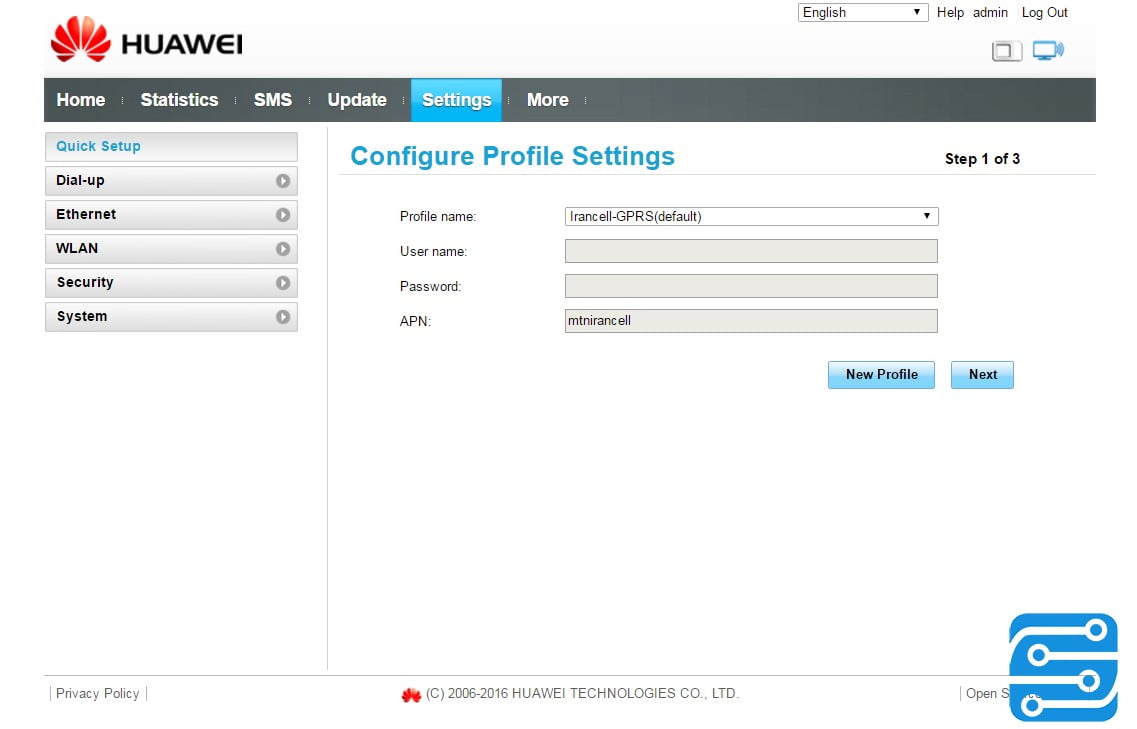The height and width of the screenshot is (729, 1137).
Task: Open the English language selector
Action: pyautogui.click(x=863, y=13)
